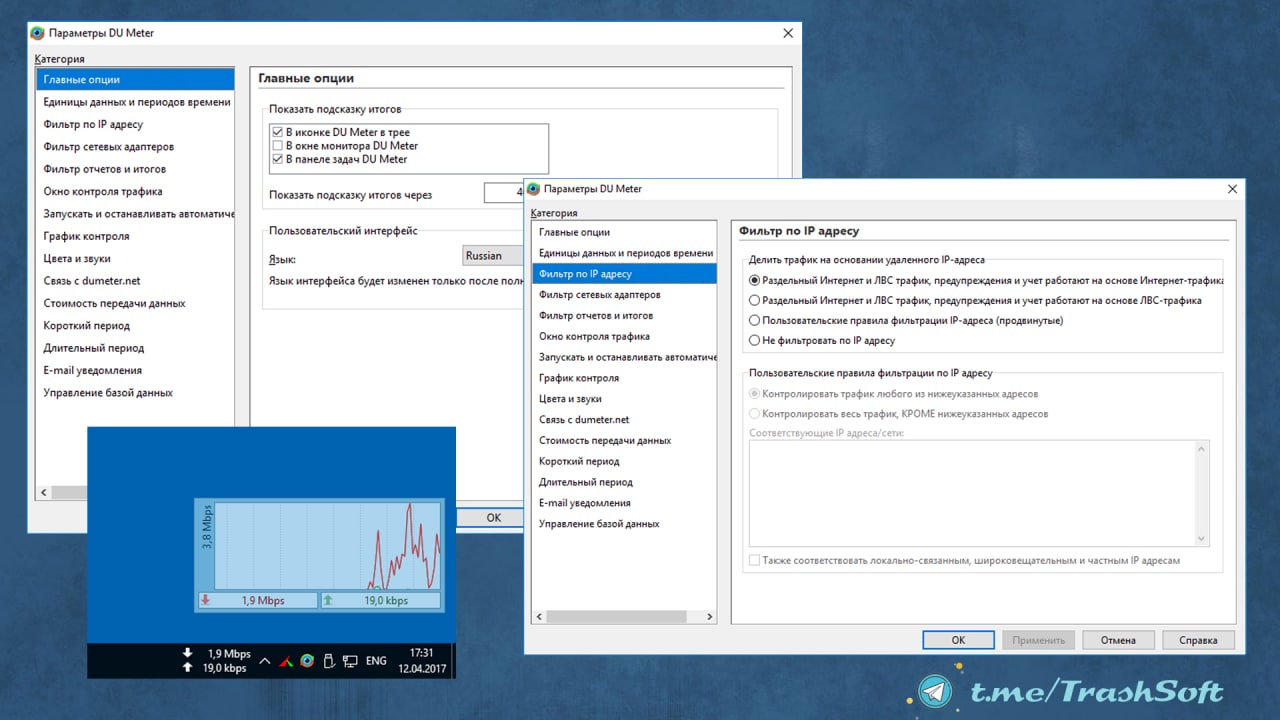Click the red download arrow in monitor widget
This screenshot has height=720, width=1280.
205,600
